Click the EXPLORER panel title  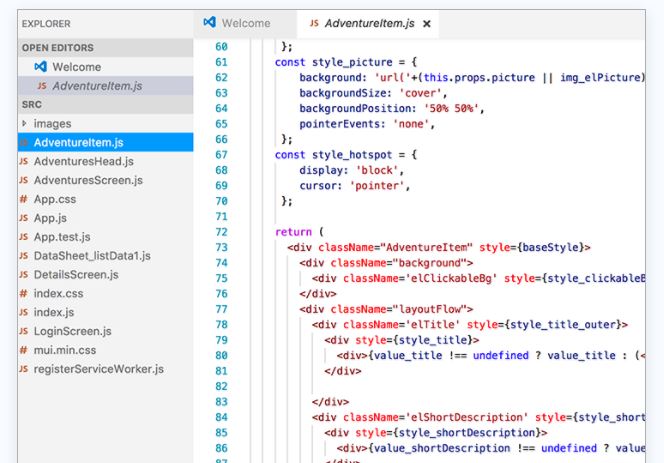click(x=46, y=24)
